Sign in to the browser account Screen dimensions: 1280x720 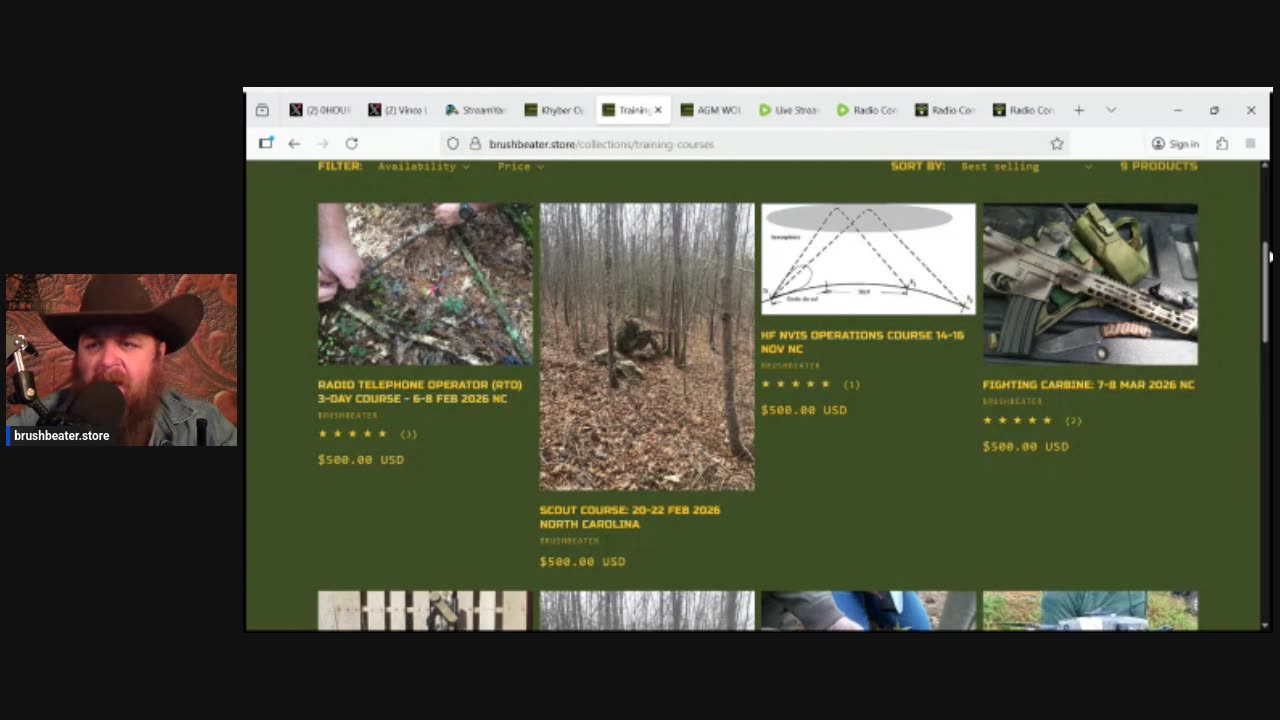(1175, 144)
